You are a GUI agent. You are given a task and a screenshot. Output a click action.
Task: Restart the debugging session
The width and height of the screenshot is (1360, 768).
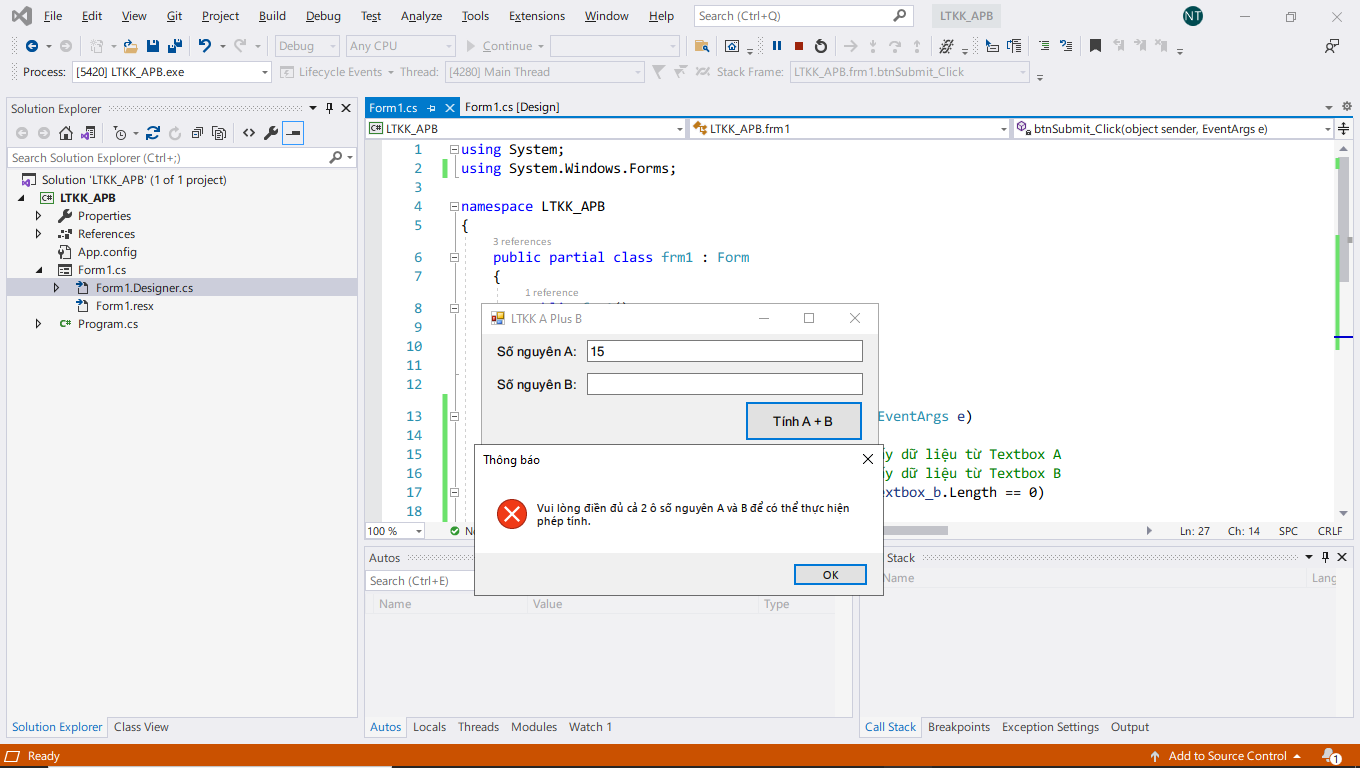pos(821,46)
